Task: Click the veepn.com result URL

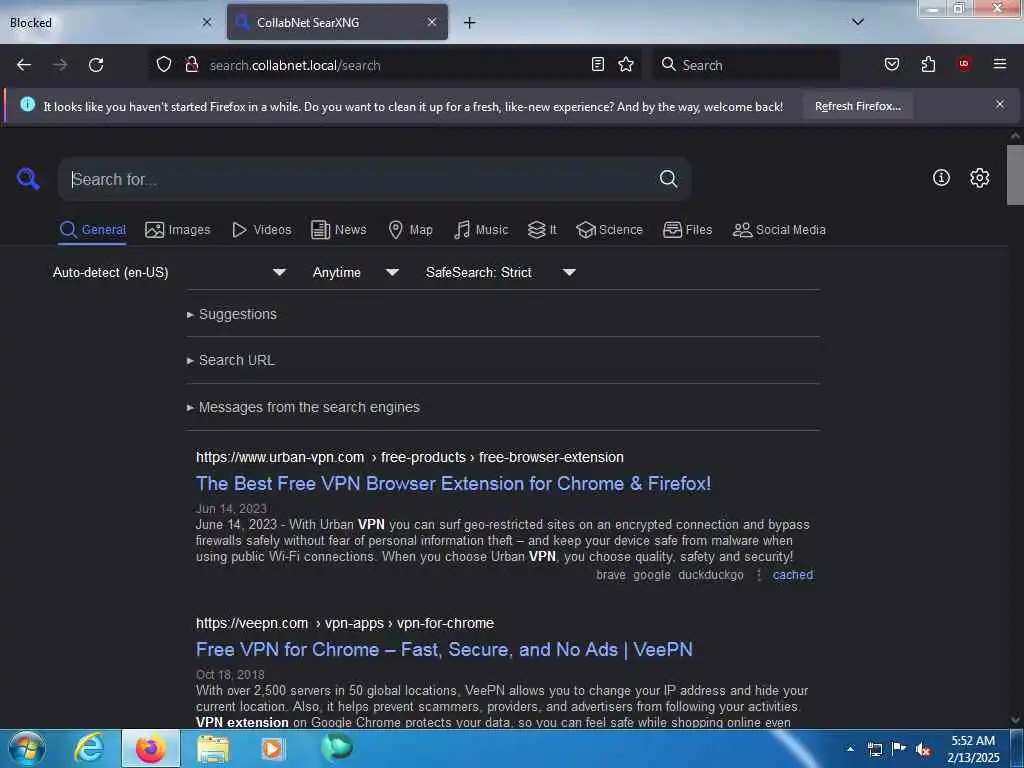Action: pyautogui.click(x=345, y=623)
